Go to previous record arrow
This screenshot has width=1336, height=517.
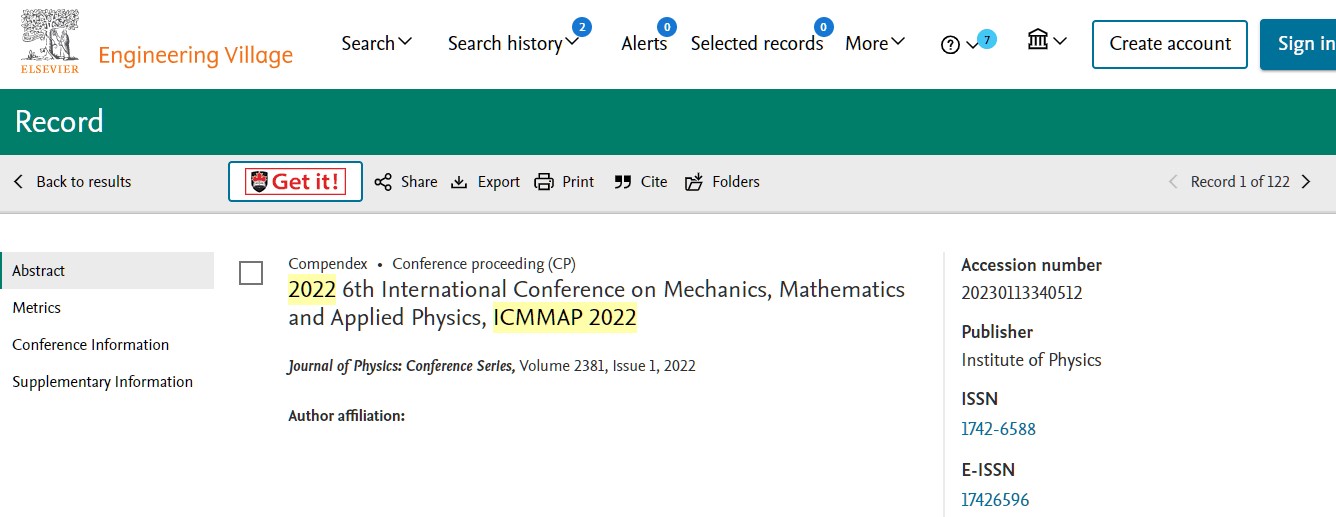1173,182
